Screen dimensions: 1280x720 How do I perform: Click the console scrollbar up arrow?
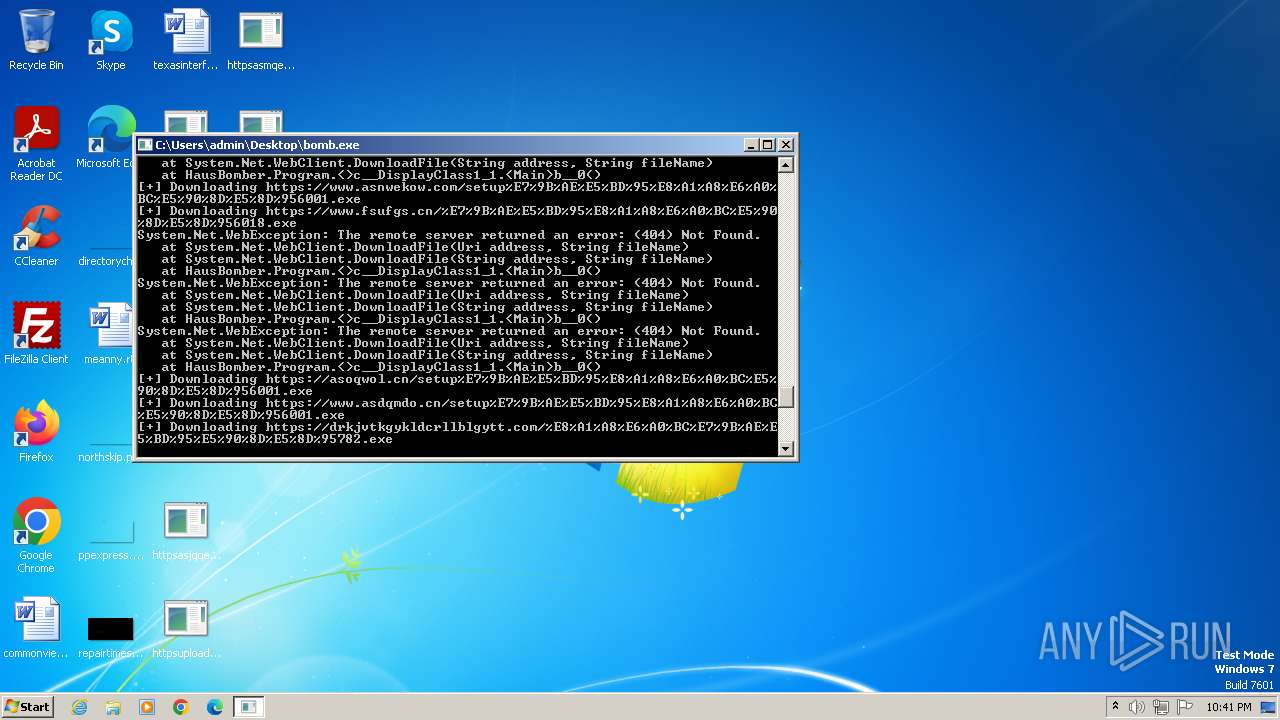tap(786, 165)
